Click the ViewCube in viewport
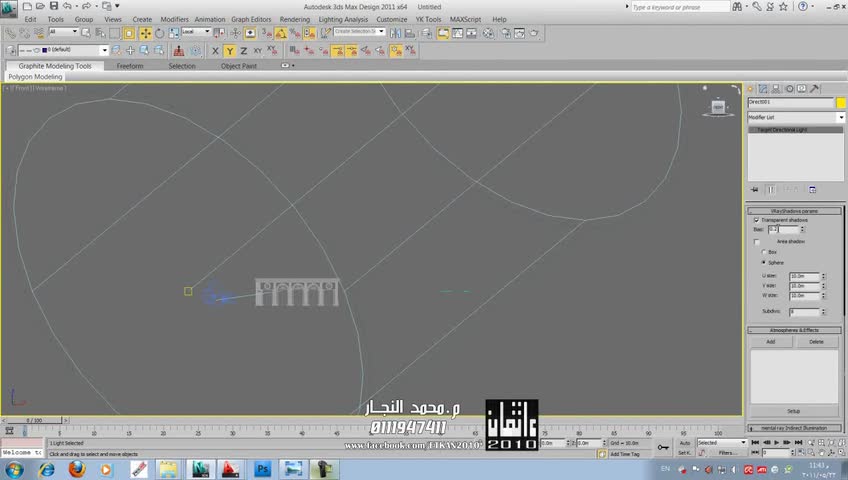Viewport: 848px width, 480px height. [x=718, y=107]
